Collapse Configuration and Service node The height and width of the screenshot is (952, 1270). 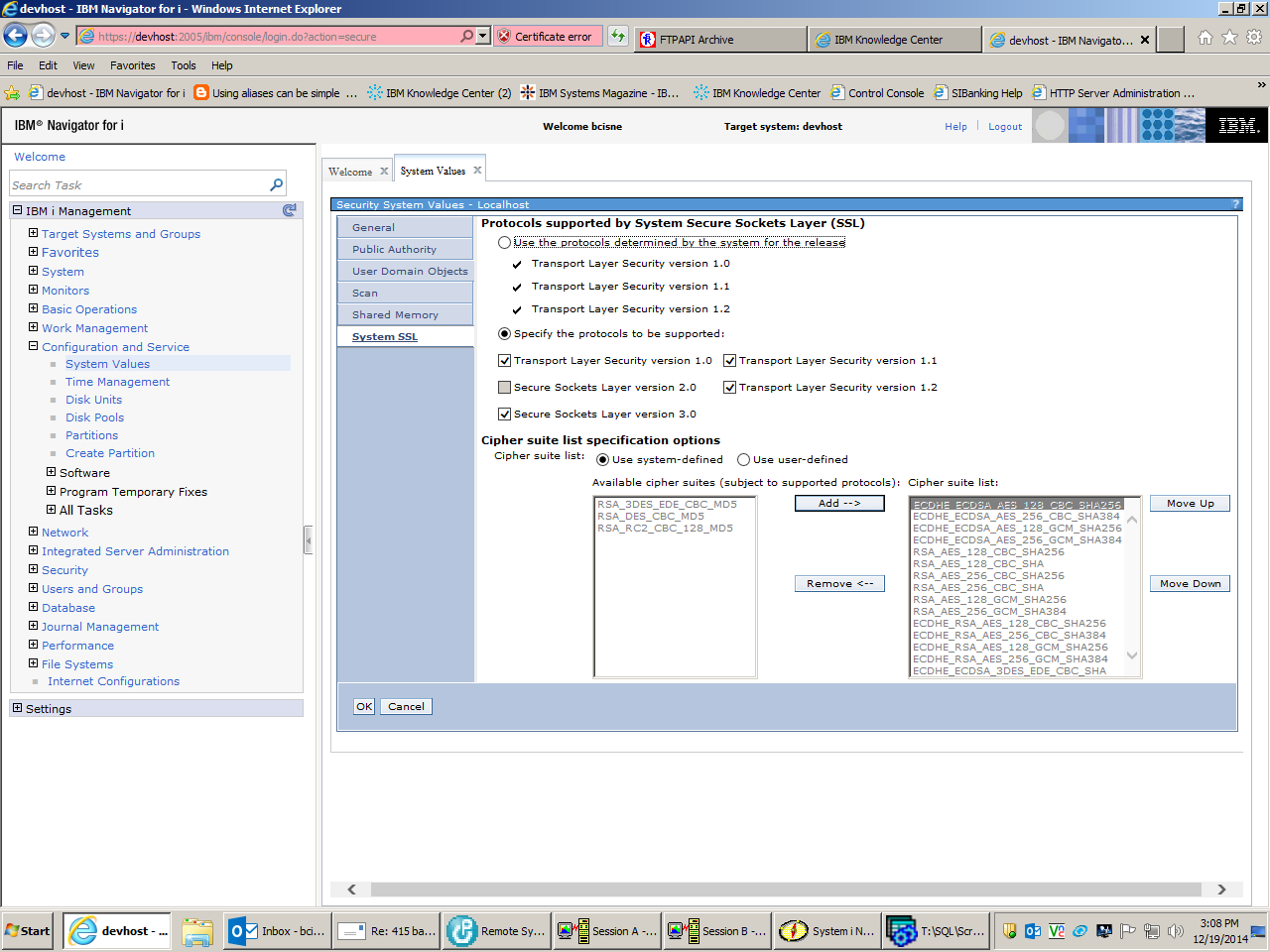pos(33,346)
